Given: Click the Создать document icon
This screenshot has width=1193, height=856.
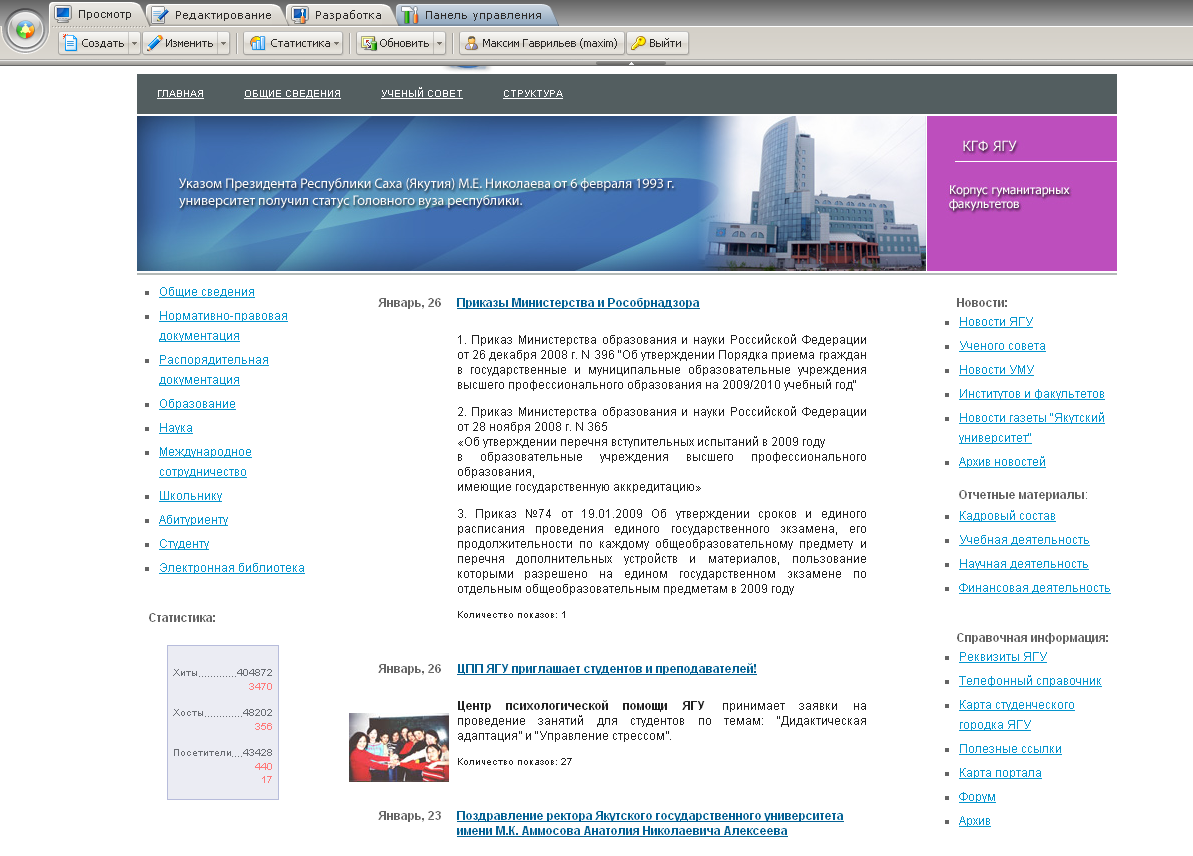Looking at the screenshot, I should [x=70, y=43].
